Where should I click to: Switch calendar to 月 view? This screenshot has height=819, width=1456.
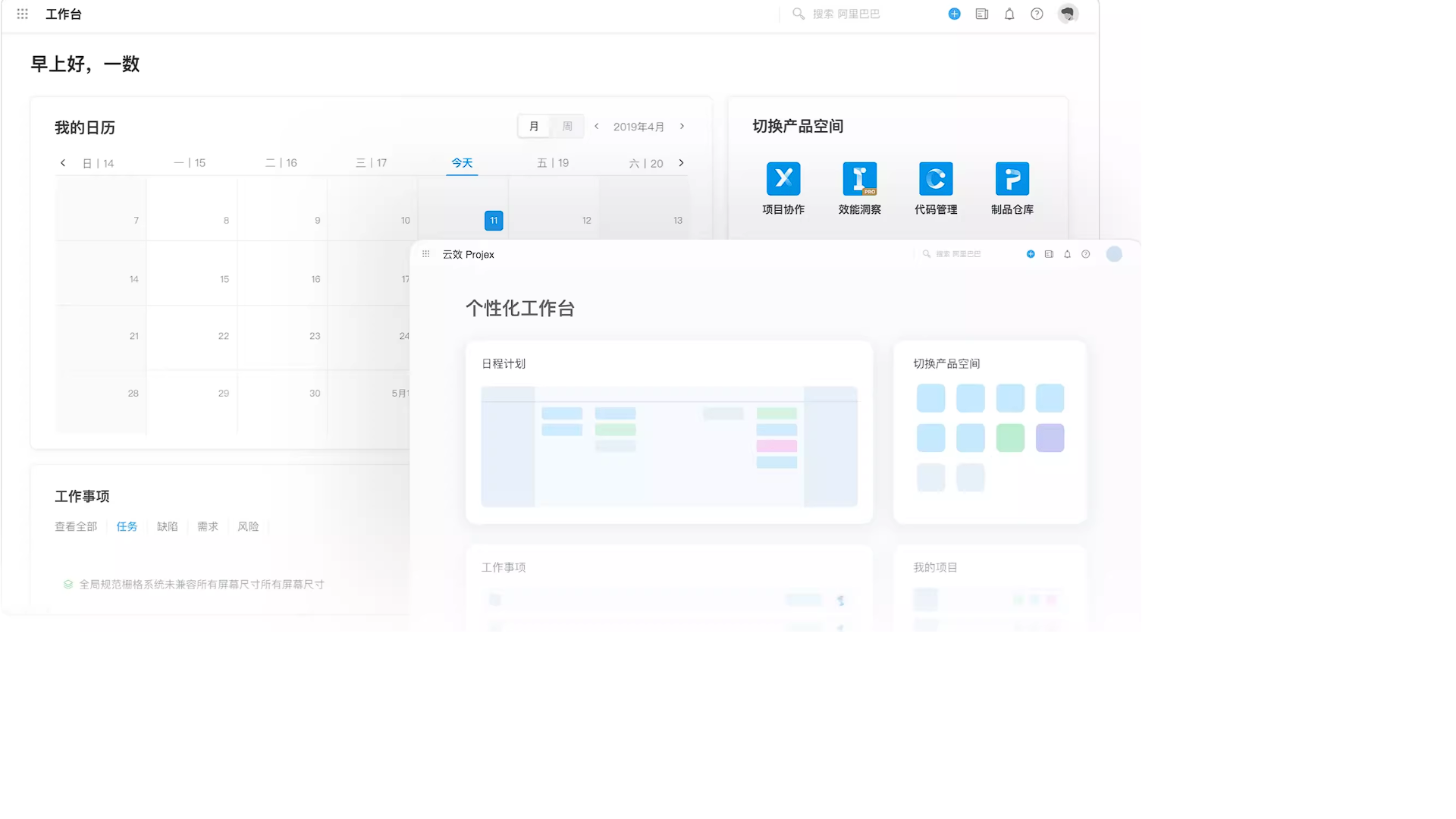[534, 127]
